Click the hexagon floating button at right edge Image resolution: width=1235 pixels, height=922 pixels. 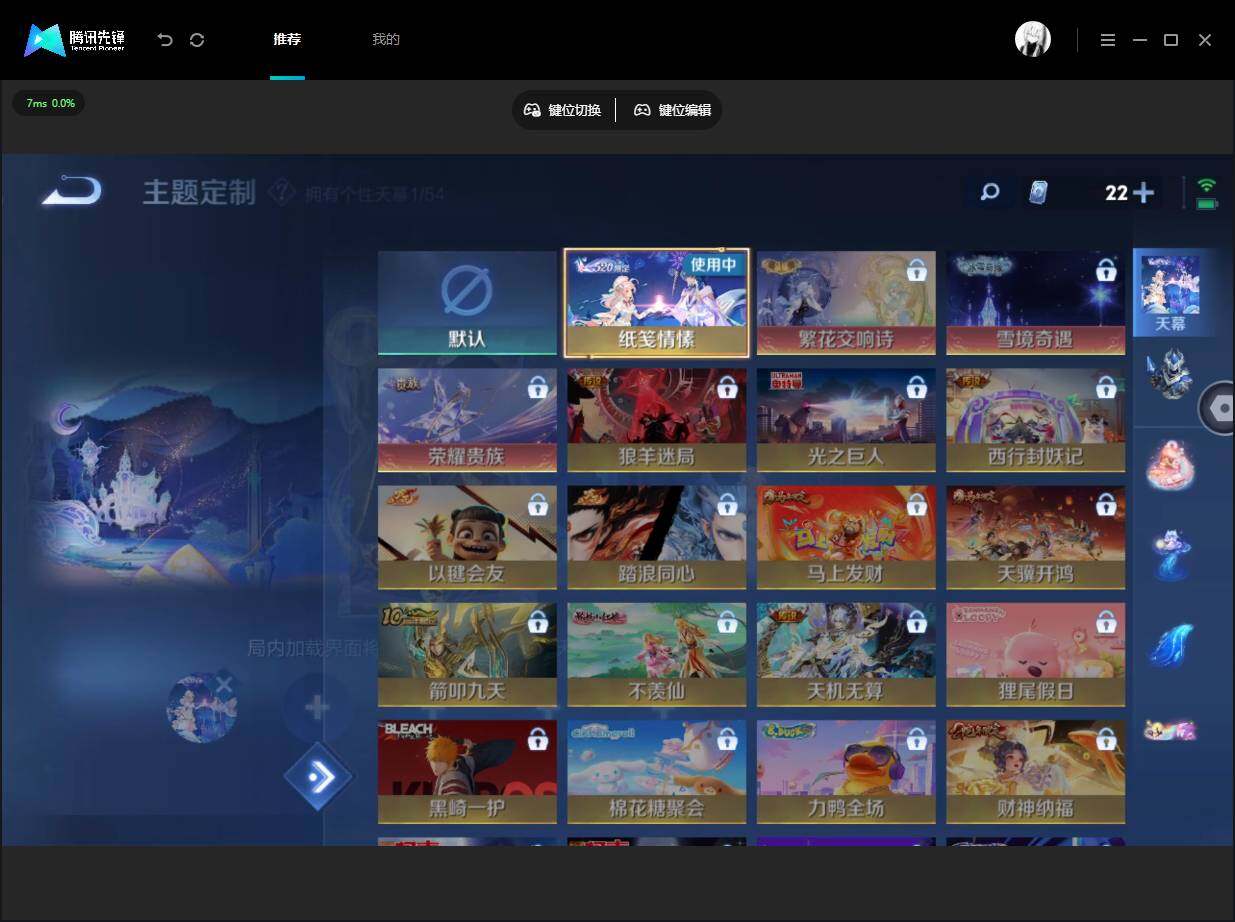[1217, 408]
